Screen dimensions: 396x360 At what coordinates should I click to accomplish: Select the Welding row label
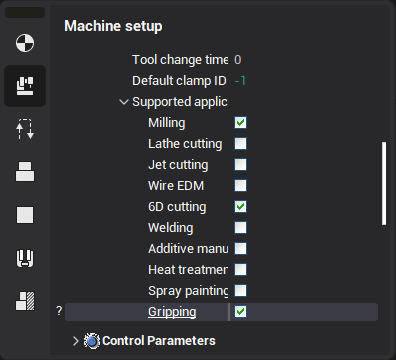[171, 228]
